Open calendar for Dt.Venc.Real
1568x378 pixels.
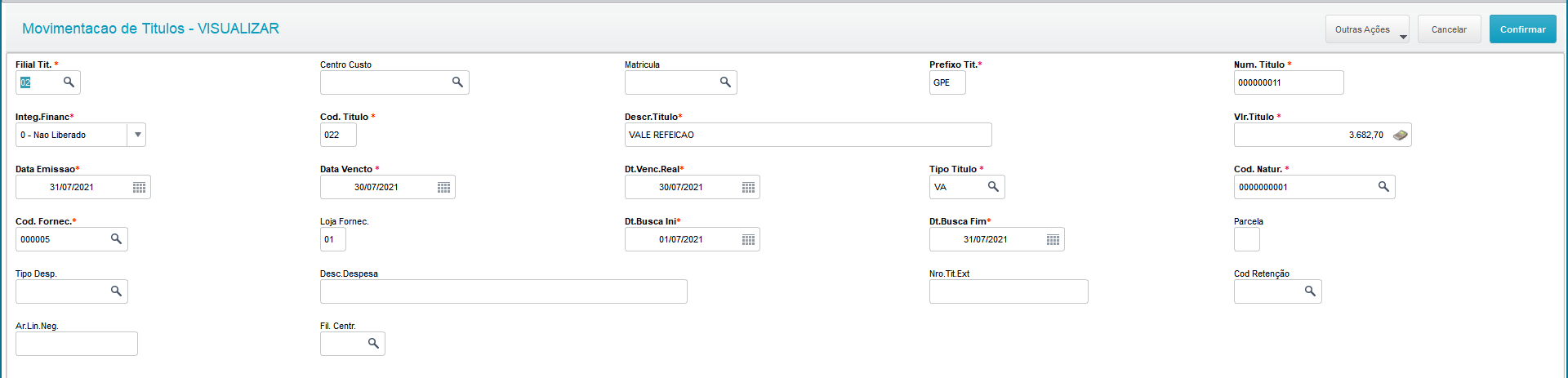(x=749, y=187)
